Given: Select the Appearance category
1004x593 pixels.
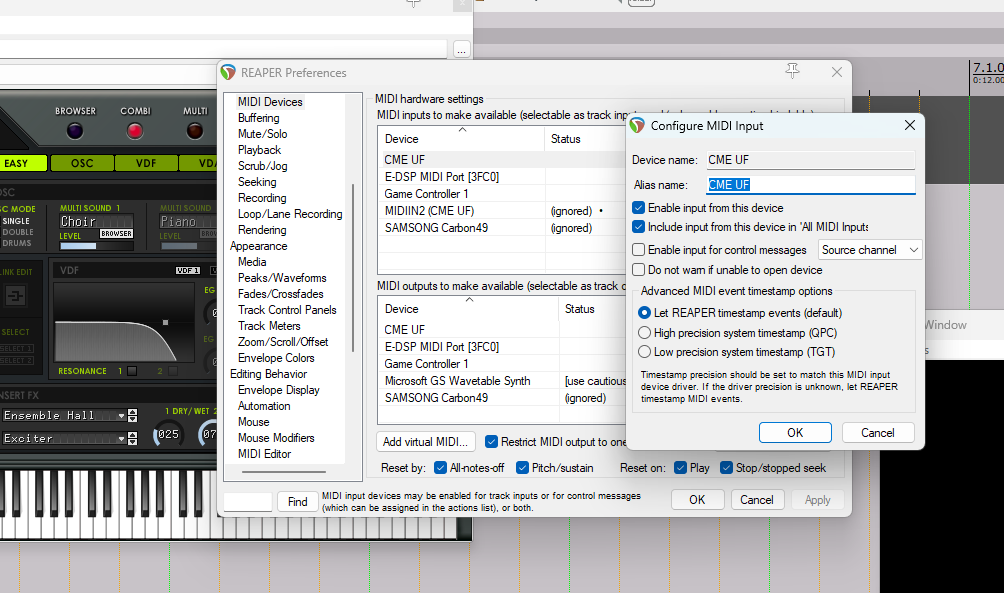Looking at the screenshot, I should (259, 246).
